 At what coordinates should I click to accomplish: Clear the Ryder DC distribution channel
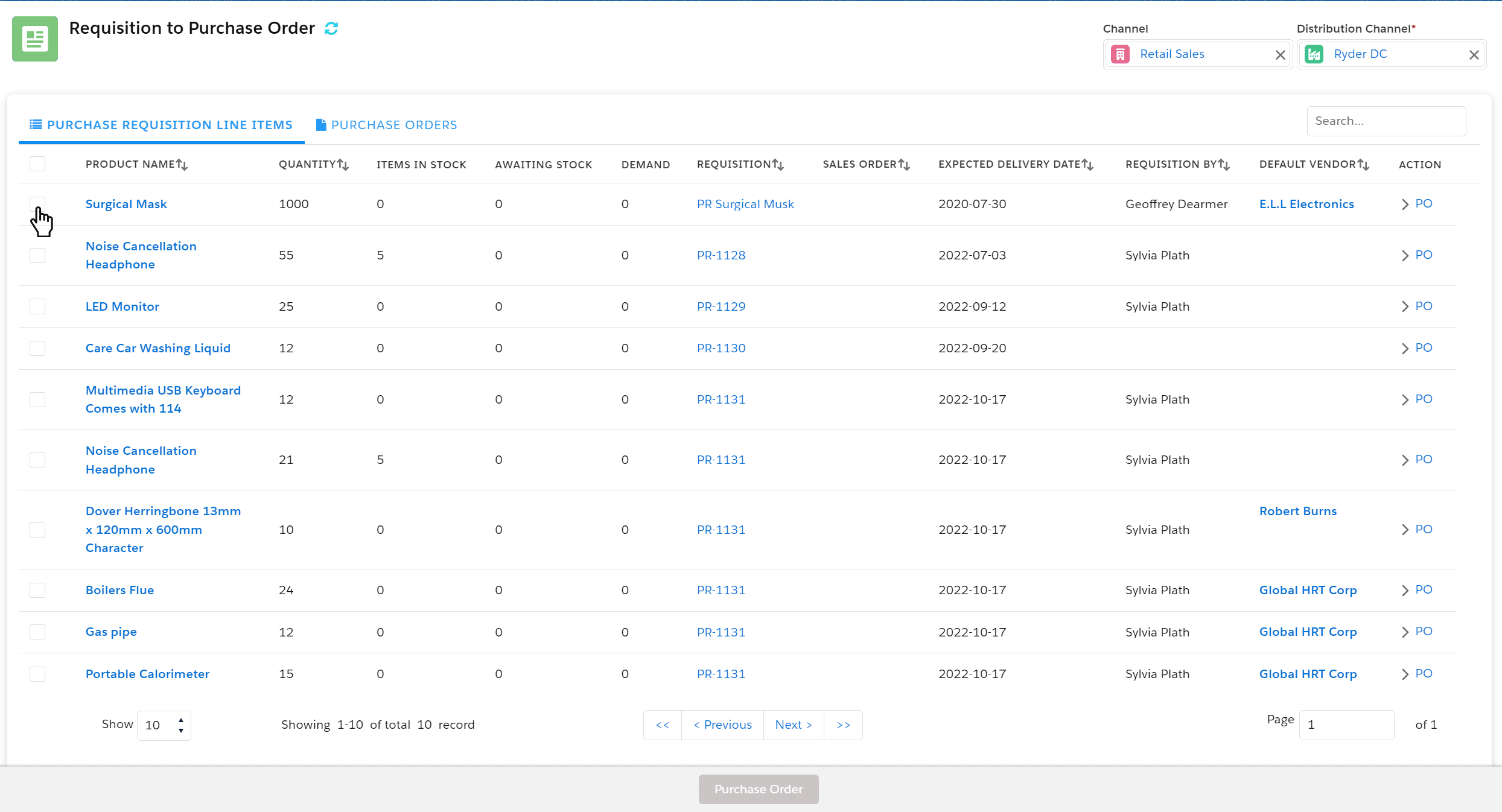coord(1474,55)
